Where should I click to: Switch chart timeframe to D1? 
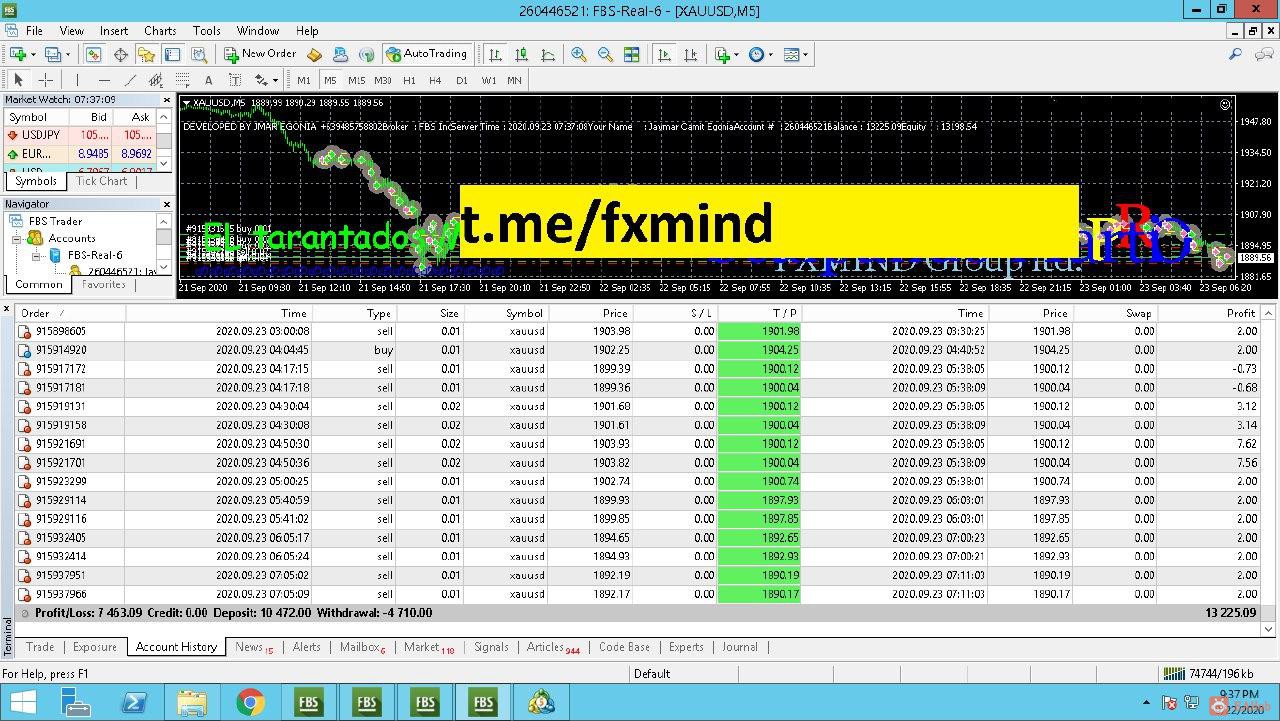pos(462,80)
